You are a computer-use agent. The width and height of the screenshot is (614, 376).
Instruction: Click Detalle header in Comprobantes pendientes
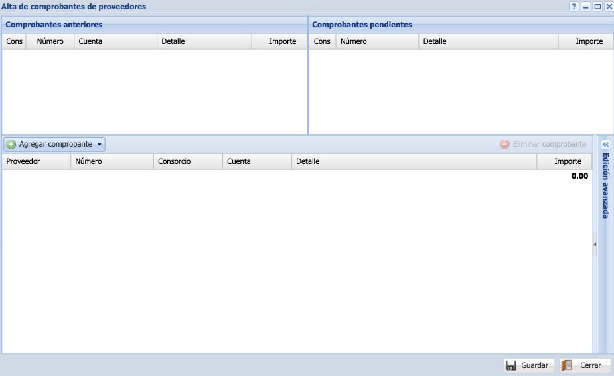tap(488, 42)
